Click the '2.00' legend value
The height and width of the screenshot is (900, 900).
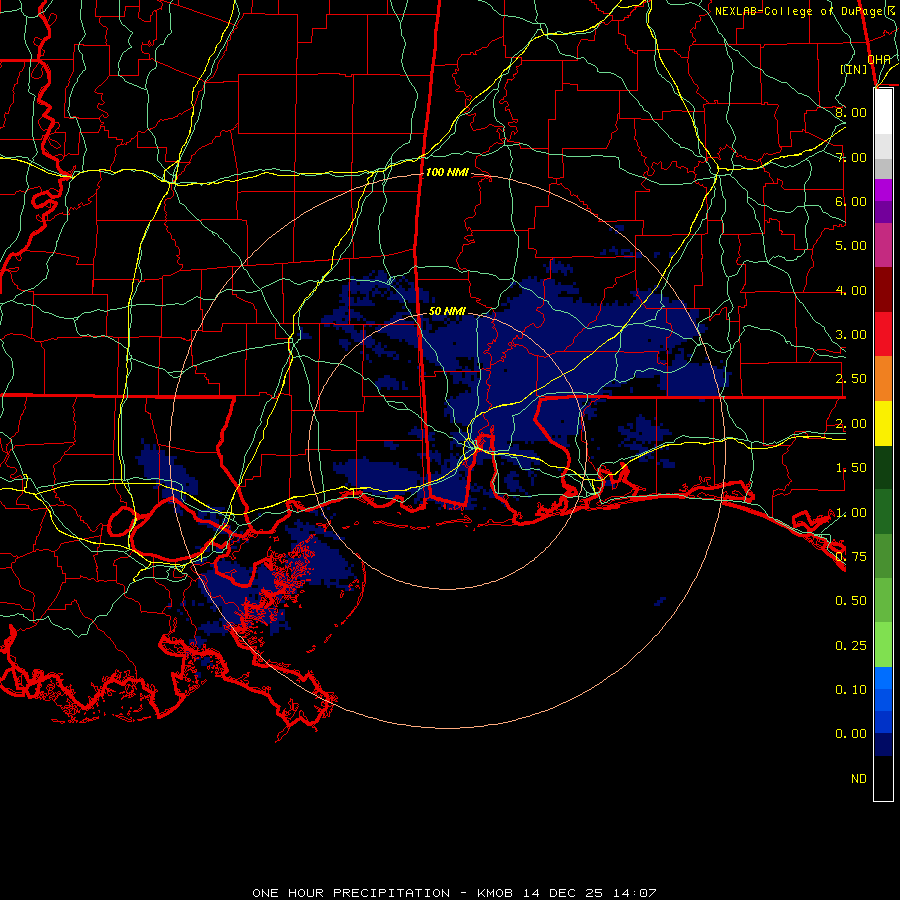coord(851,424)
